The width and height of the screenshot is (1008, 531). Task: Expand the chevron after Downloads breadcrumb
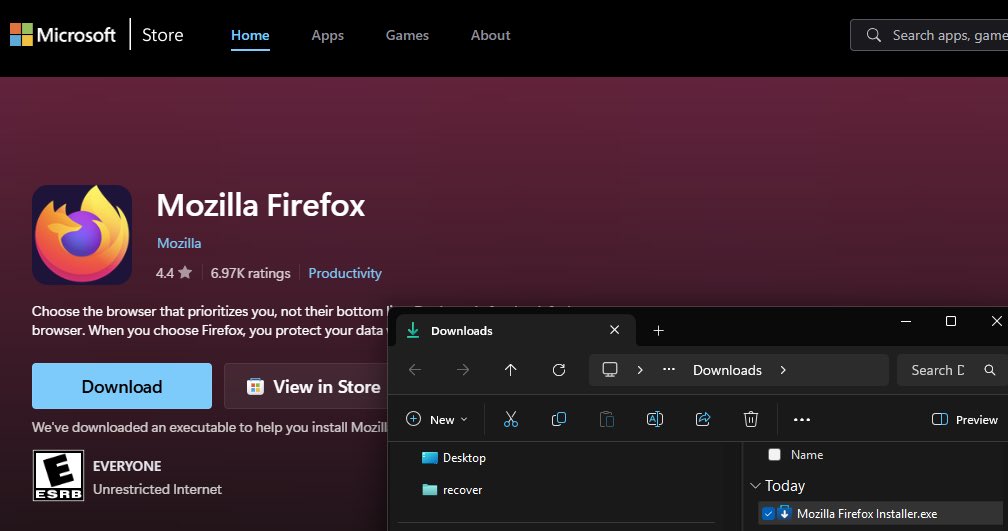point(783,370)
